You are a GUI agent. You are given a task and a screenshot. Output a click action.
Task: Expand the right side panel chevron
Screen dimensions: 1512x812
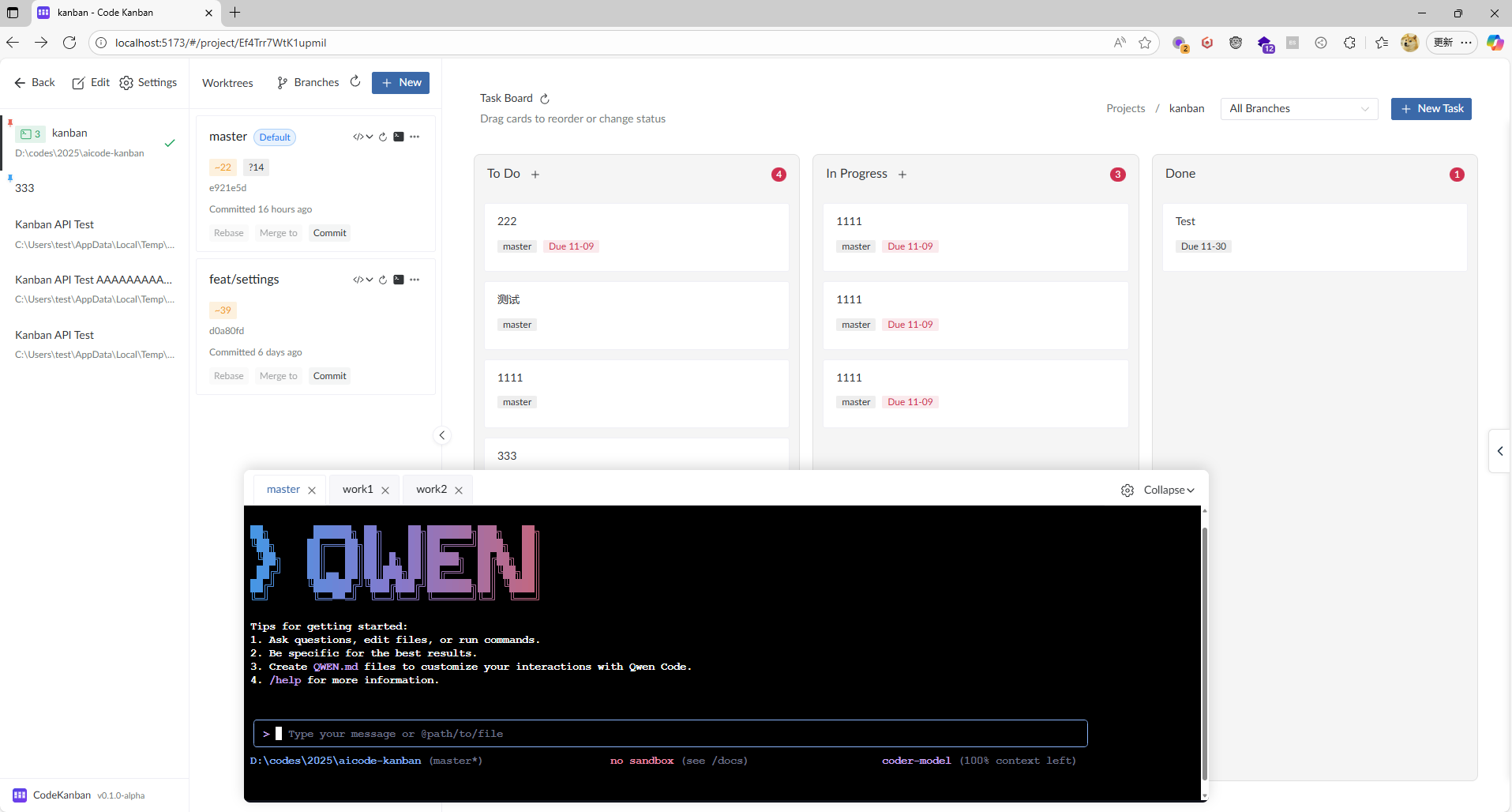(x=1500, y=451)
